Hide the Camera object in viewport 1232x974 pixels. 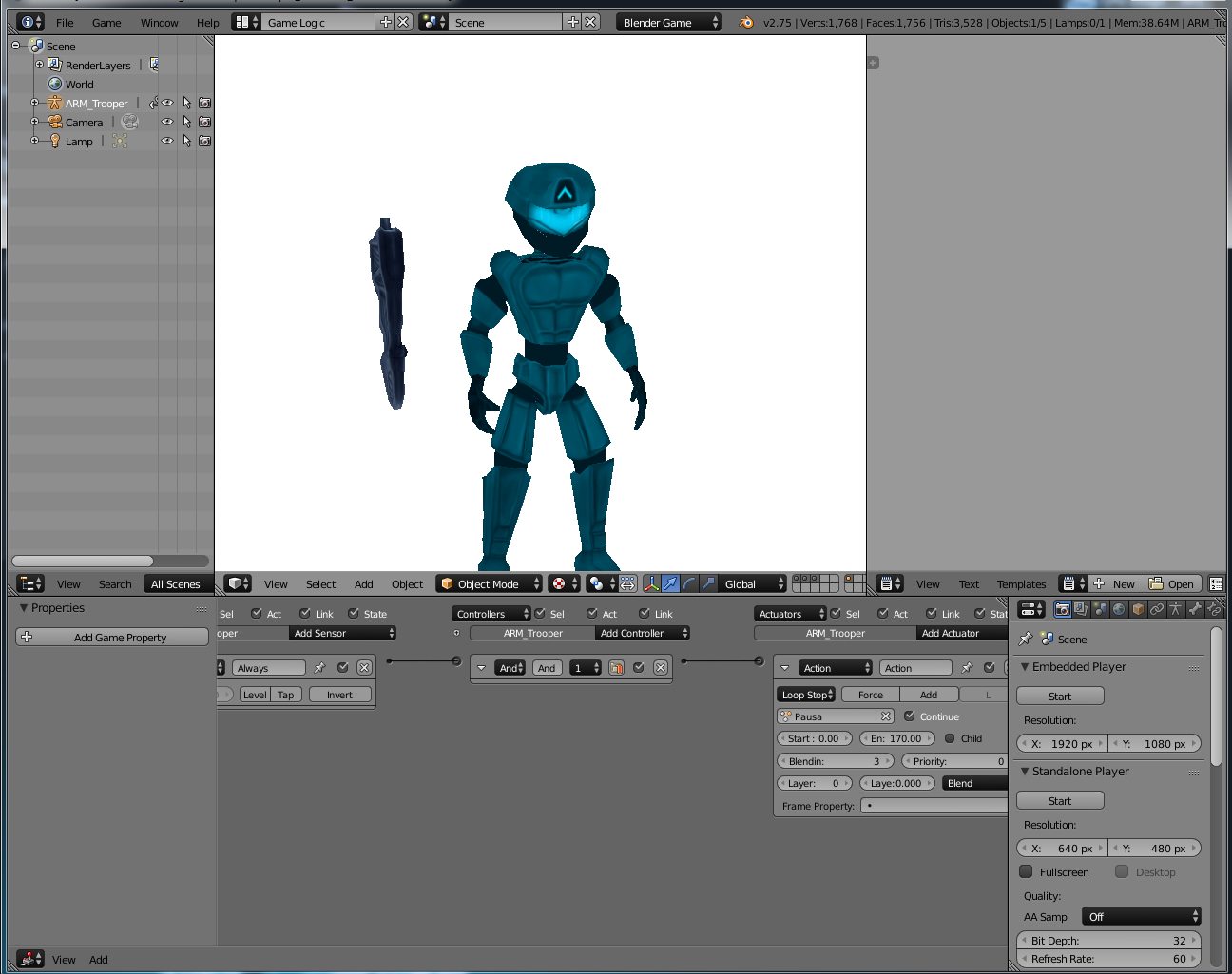click(x=167, y=122)
